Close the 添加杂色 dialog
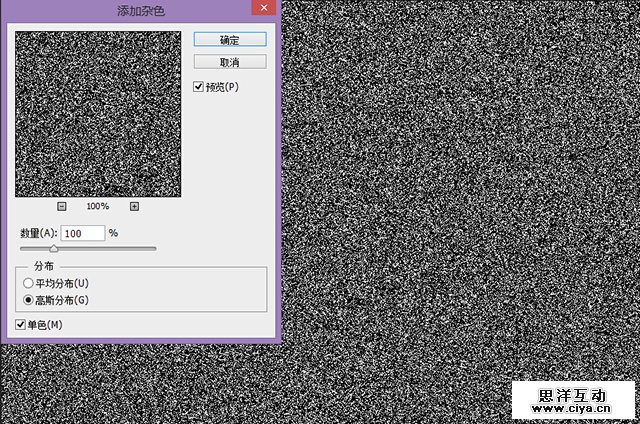The width and height of the screenshot is (640, 424). 264,7
